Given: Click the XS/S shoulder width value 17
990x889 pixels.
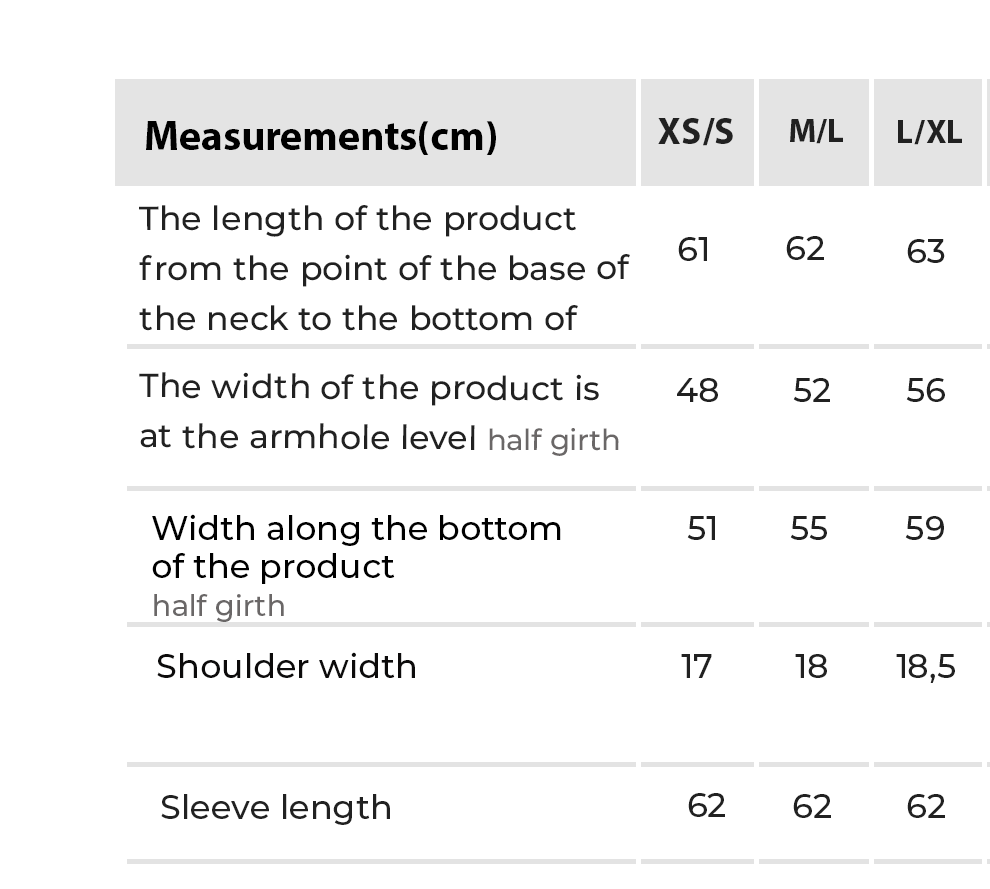Looking at the screenshot, I should point(696,666).
